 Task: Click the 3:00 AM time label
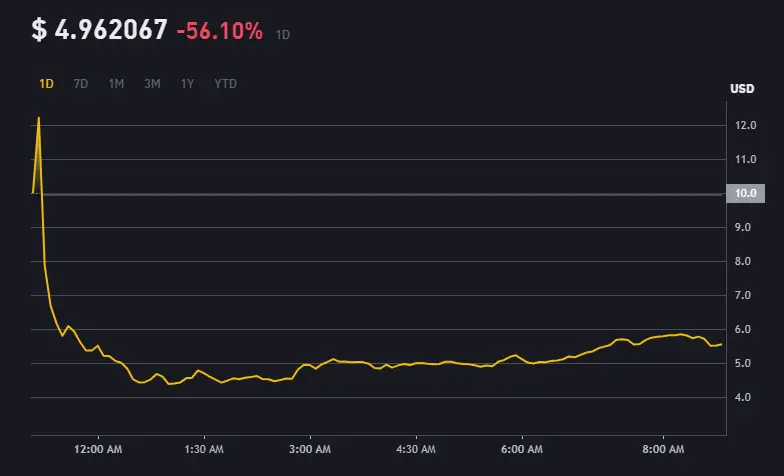tap(310, 450)
